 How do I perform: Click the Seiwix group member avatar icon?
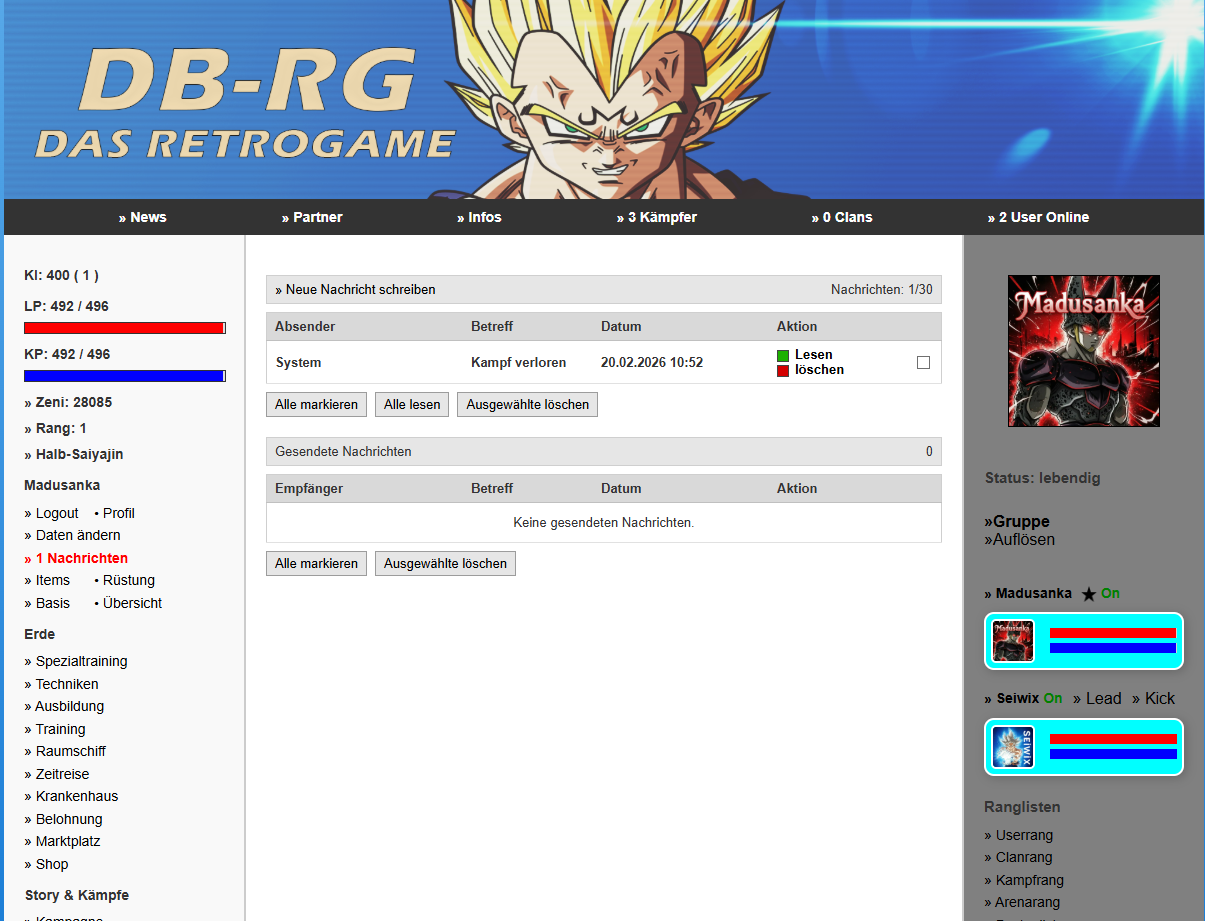click(1013, 747)
